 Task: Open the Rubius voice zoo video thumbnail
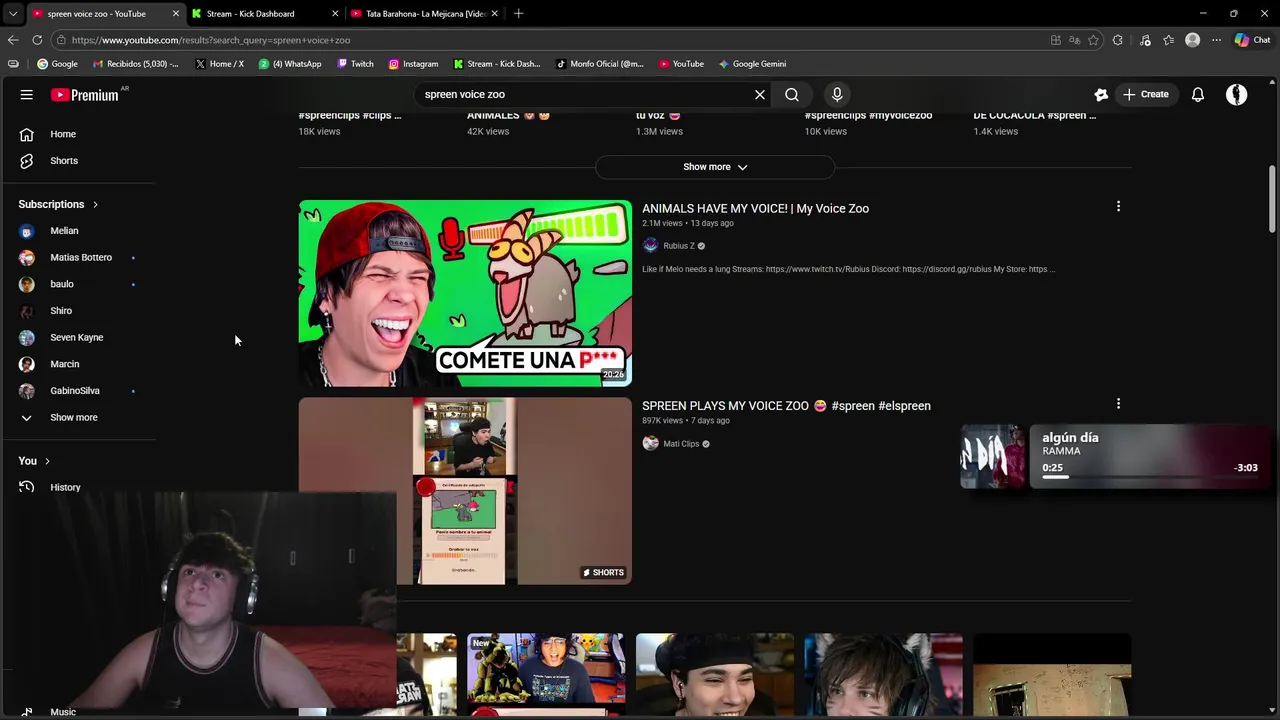point(465,293)
